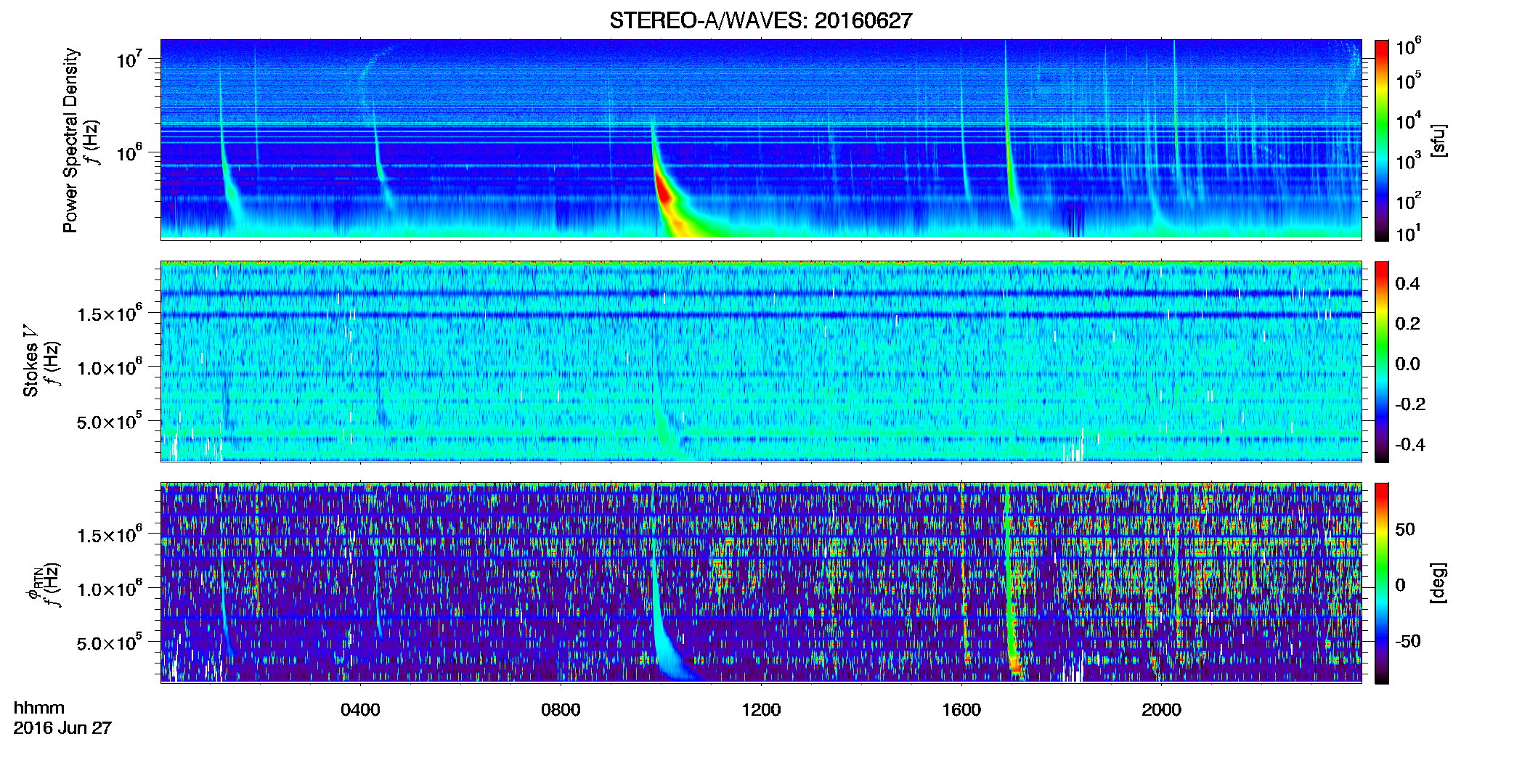Click the Stokes V color bar
This screenshot has height=784, width=1522.
[x=1382, y=362]
